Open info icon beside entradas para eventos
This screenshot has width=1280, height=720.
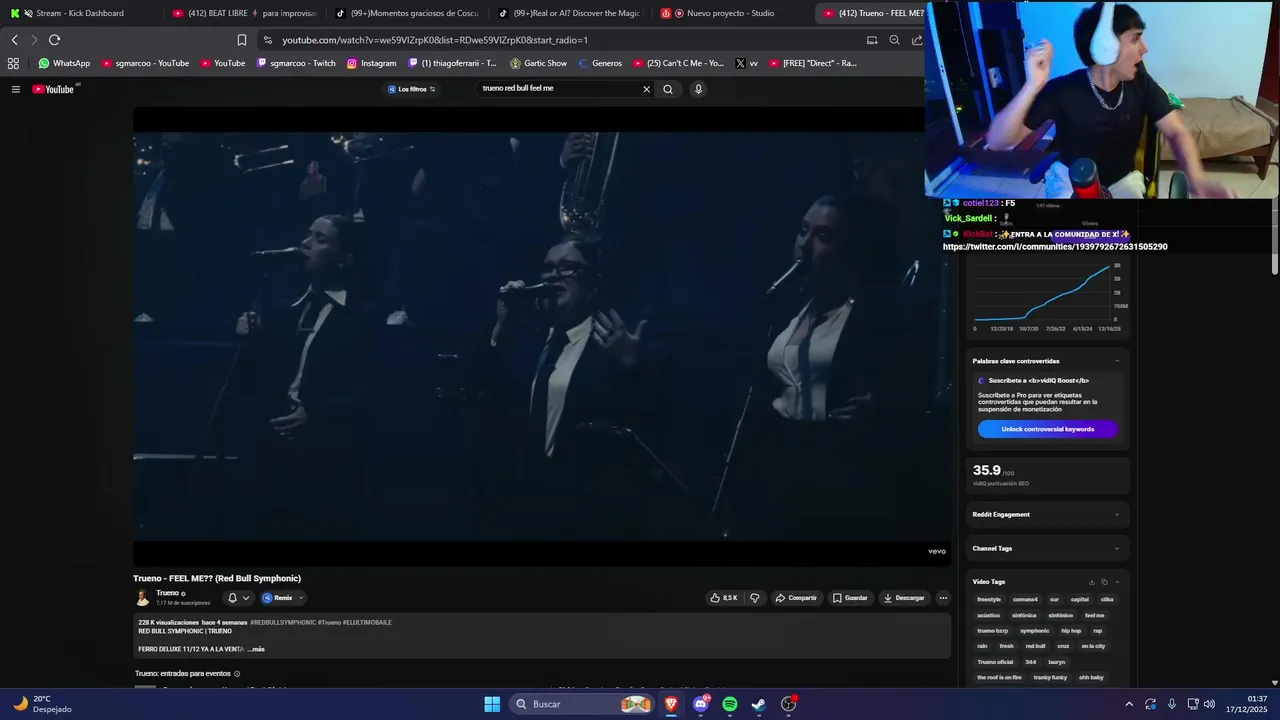237,674
